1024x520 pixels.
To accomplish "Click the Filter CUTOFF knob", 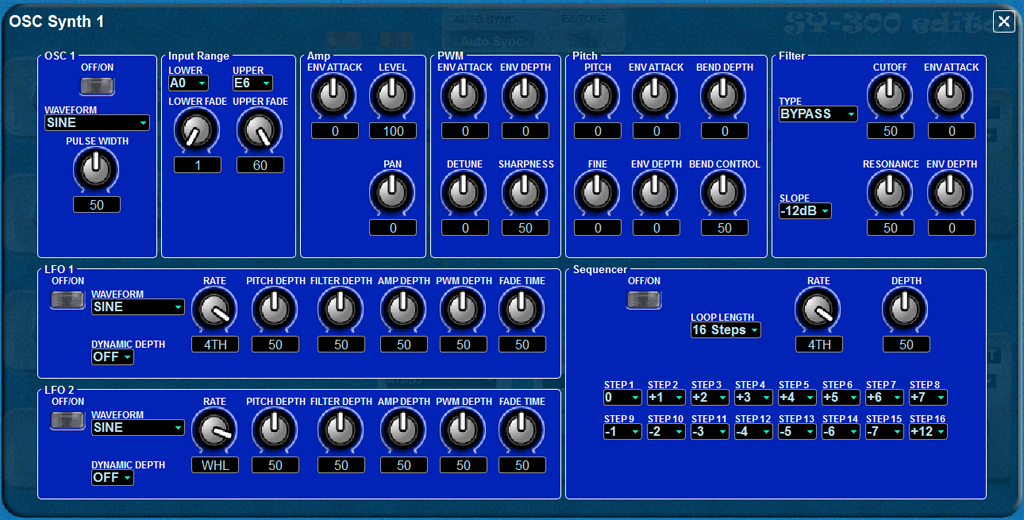I will coord(889,95).
